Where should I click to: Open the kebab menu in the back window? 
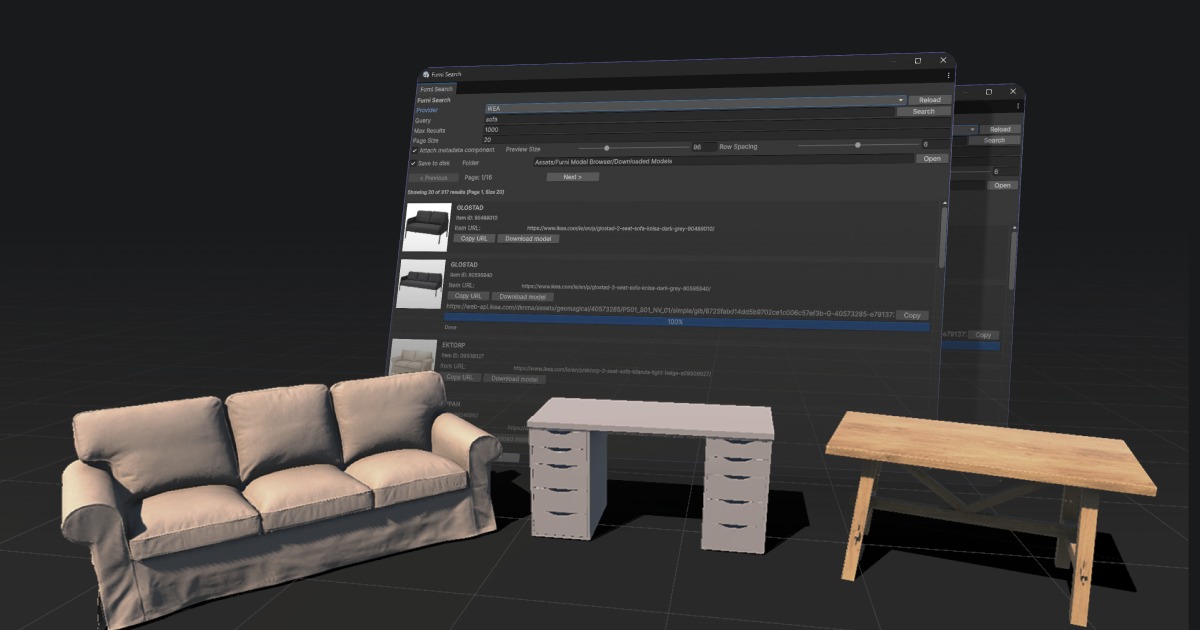coord(1018,106)
